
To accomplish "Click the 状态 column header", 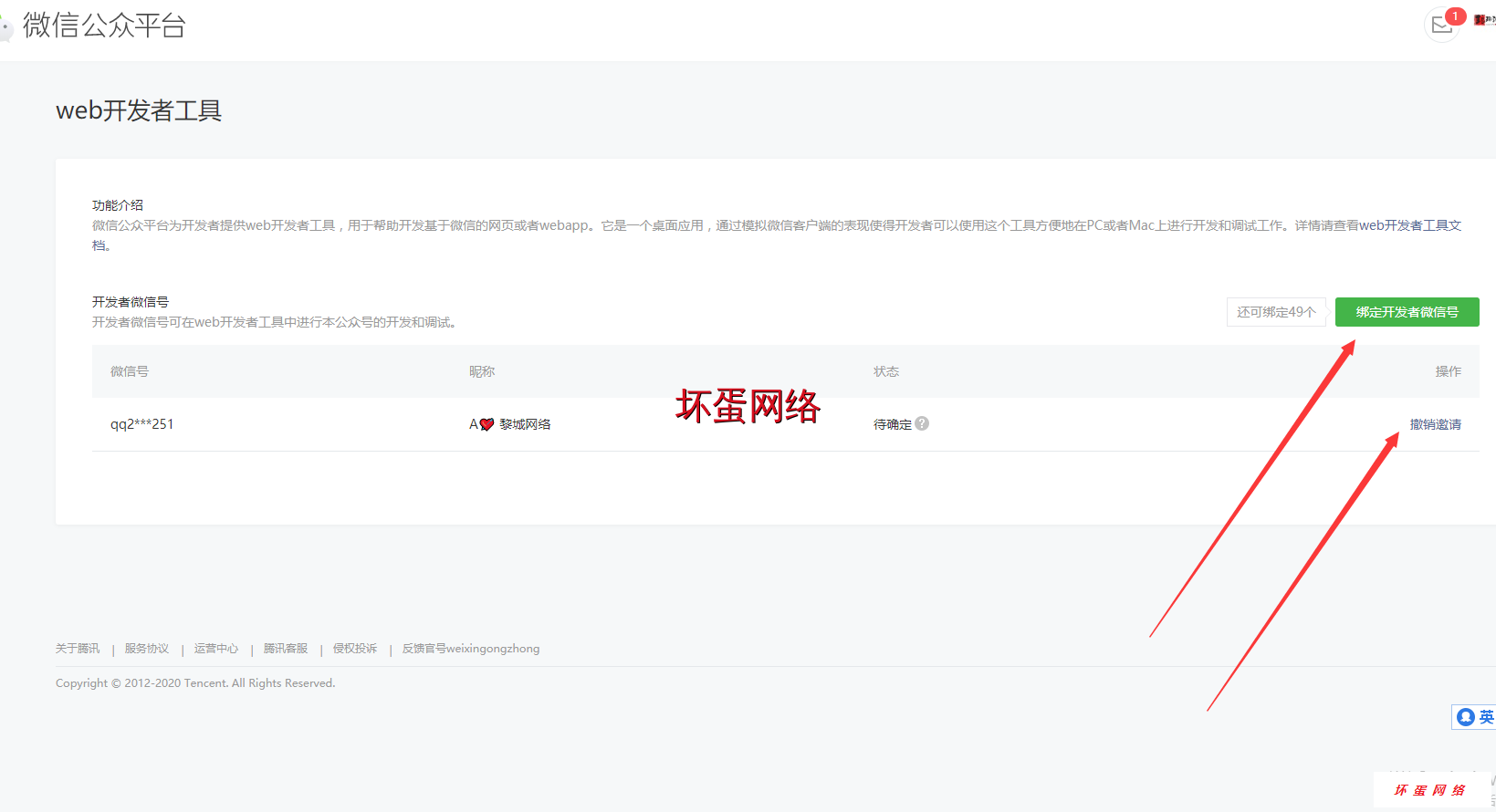I will pyautogui.click(x=886, y=371).
